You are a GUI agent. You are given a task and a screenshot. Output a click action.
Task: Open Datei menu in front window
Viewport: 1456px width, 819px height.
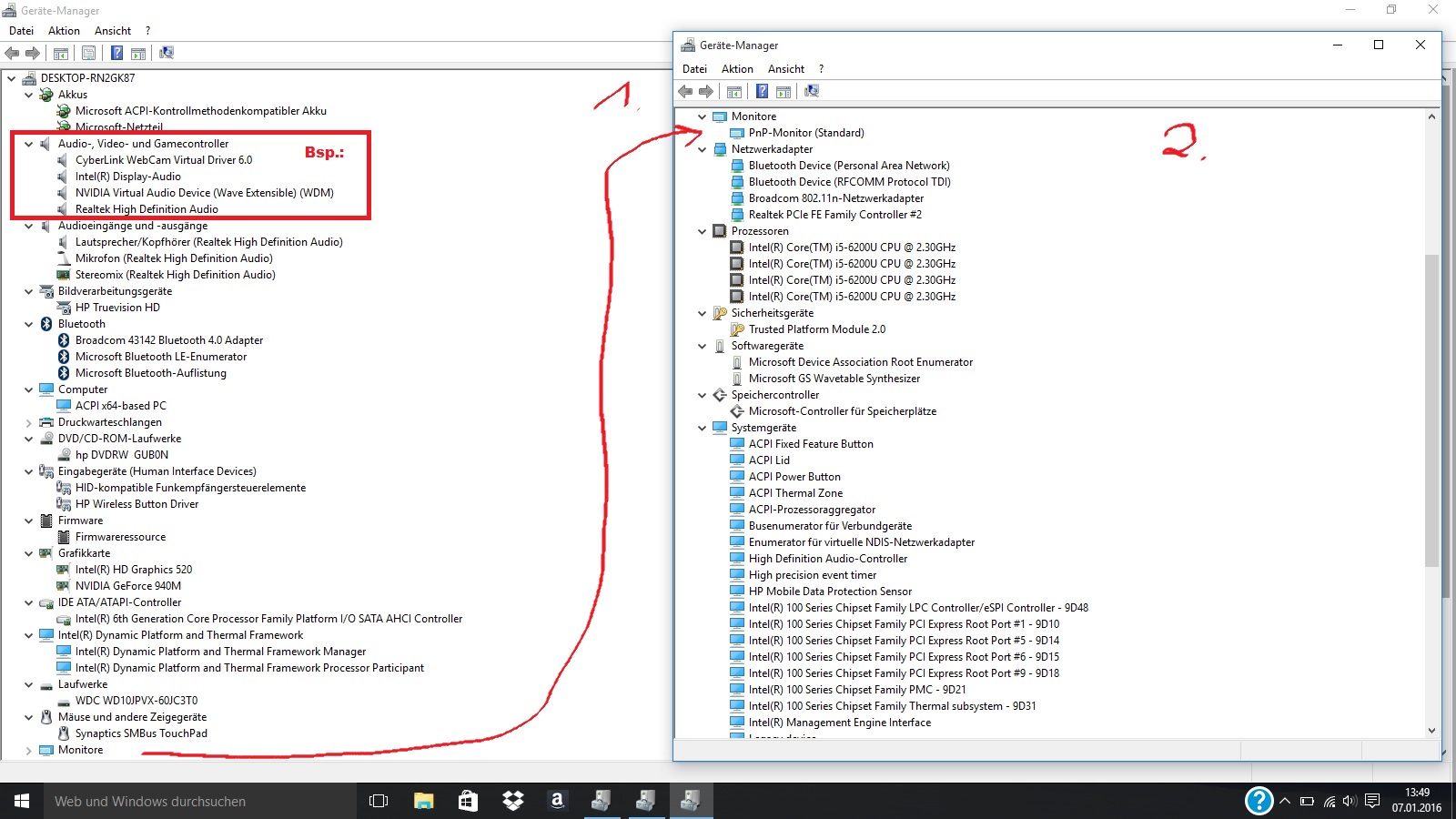[x=694, y=69]
